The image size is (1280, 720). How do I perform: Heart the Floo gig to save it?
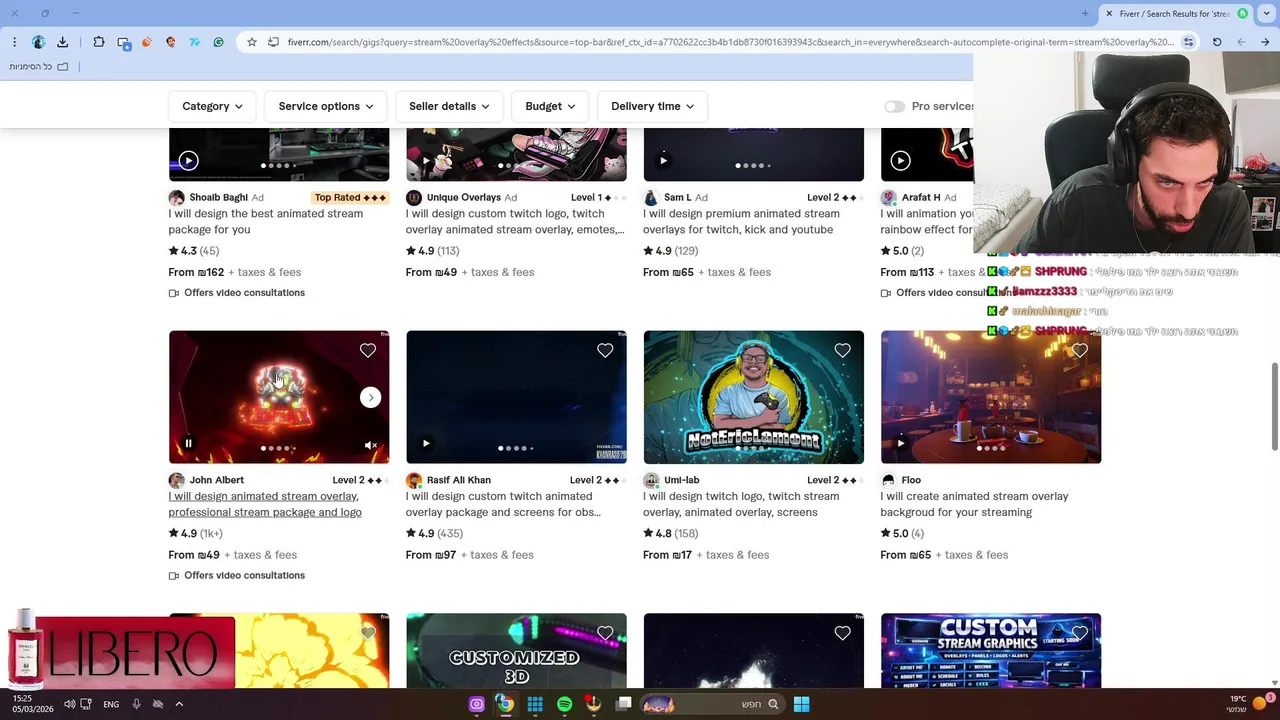click(x=1080, y=350)
